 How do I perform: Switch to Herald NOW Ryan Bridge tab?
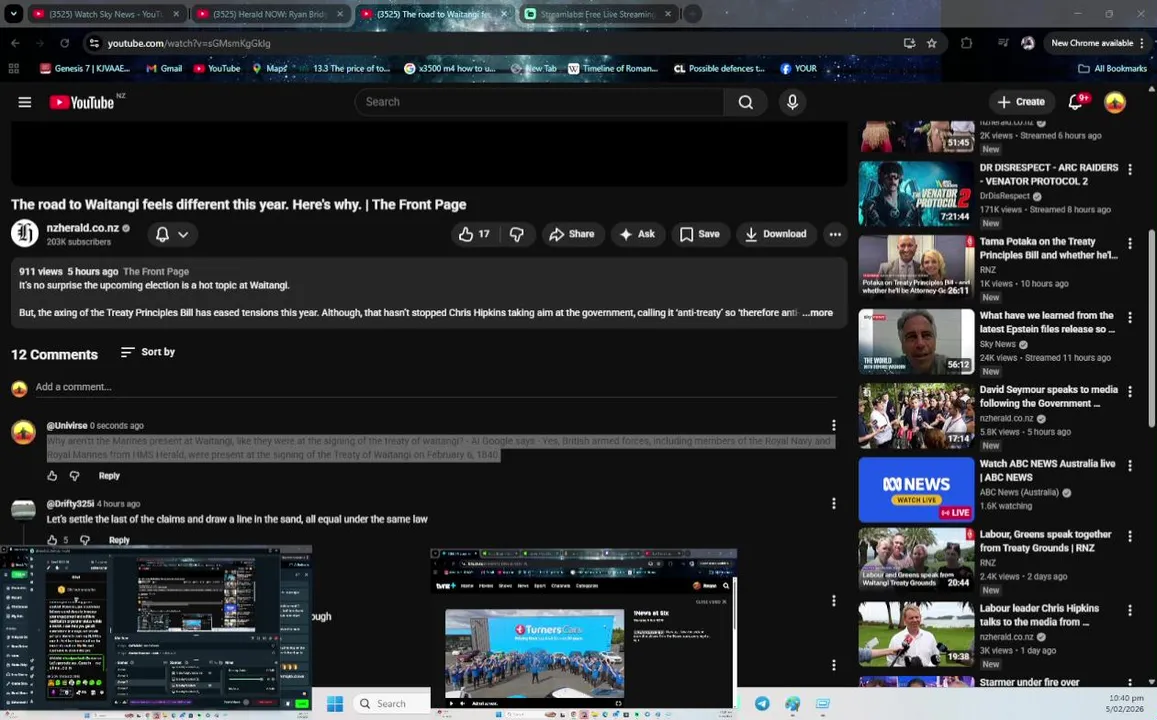coord(271,14)
